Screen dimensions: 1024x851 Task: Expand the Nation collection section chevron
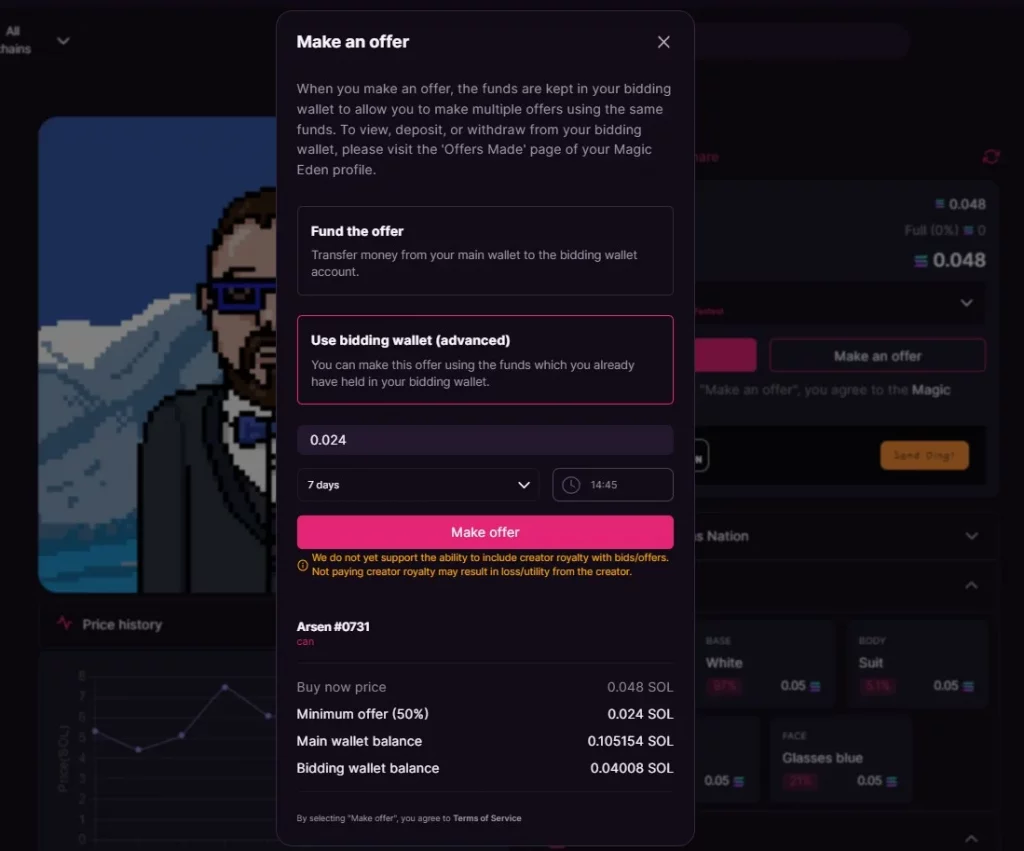[971, 536]
